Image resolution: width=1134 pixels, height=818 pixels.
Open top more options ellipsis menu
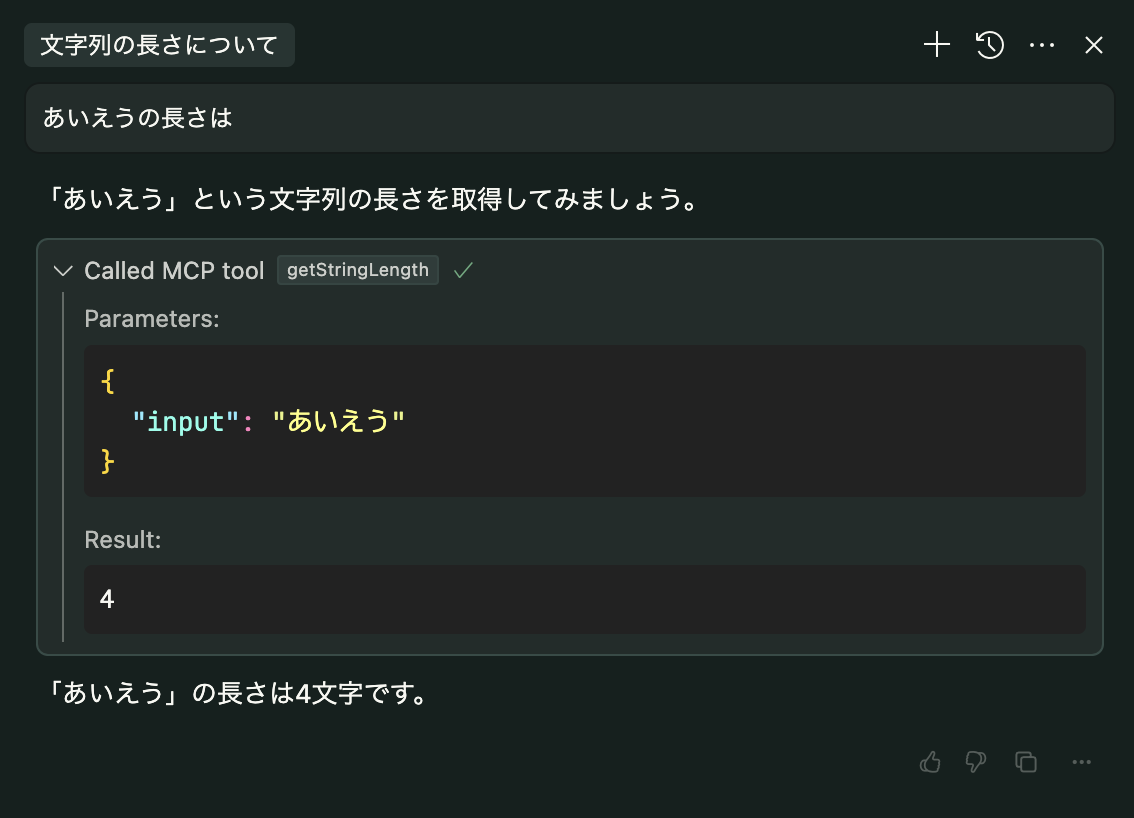(1042, 45)
